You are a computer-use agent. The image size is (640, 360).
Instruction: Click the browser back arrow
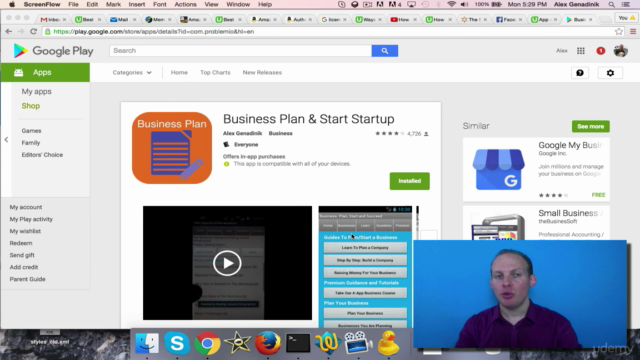click(x=9, y=31)
